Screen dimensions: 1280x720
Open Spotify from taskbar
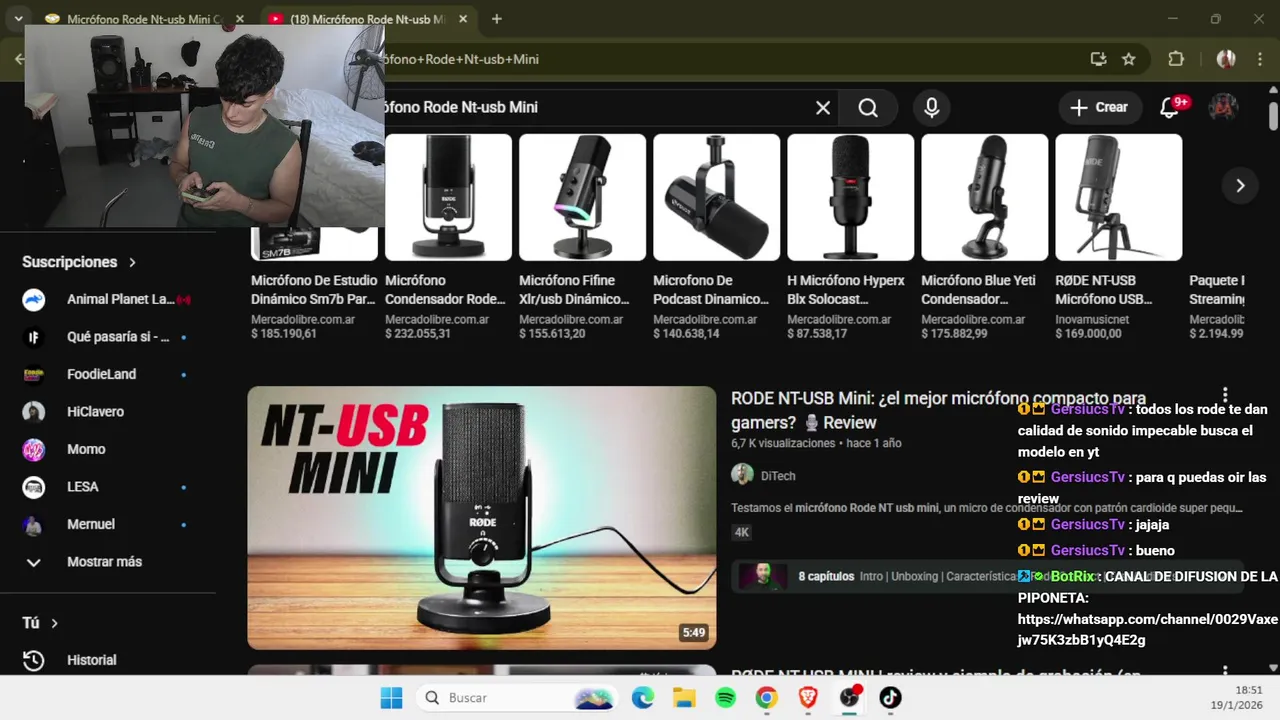(x=726, y=698)
